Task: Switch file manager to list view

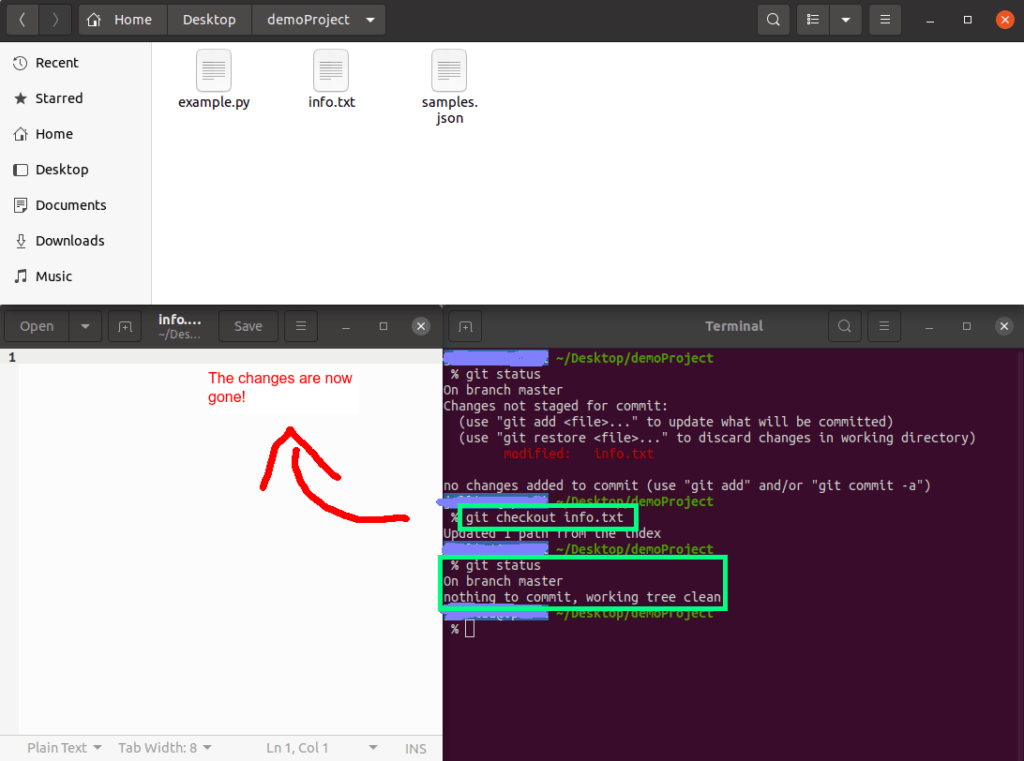Action: pos(813,20)
